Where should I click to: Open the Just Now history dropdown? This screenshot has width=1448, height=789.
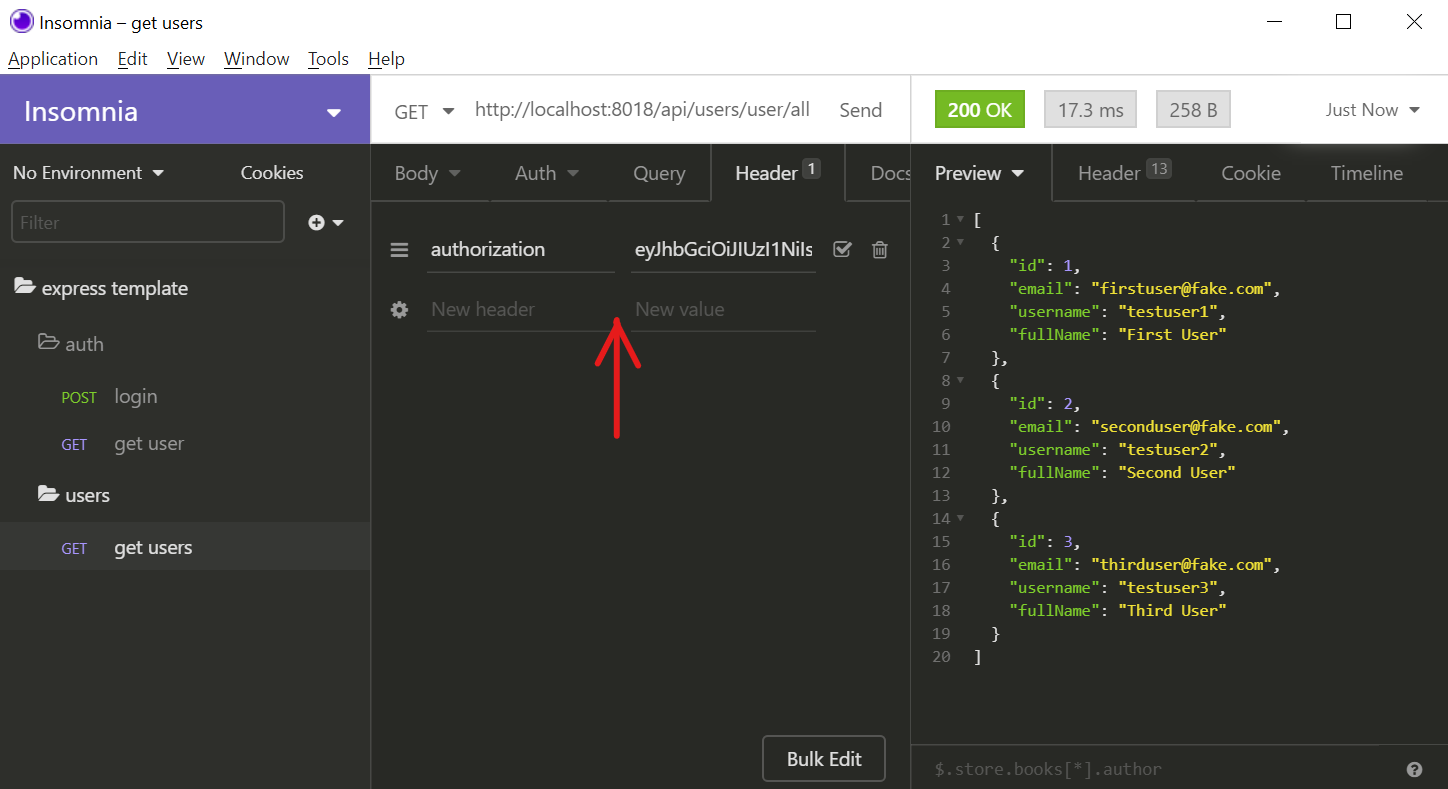tap(1373, 110)
